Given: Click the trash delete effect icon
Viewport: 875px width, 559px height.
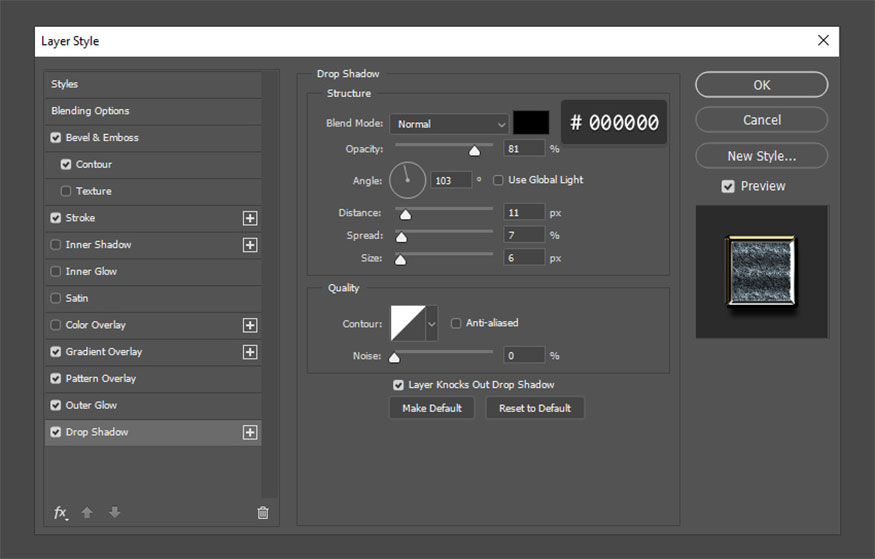Looking at the screenshot, I should [263, 513].
